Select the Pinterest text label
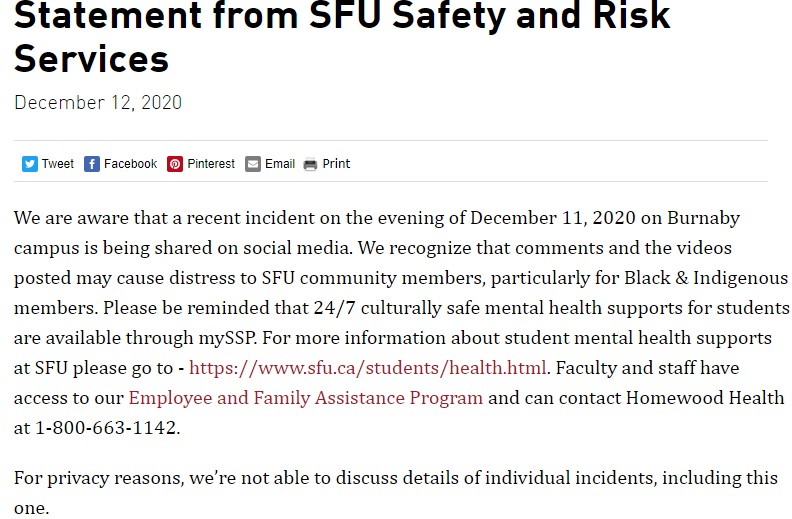The image size is (792, 519). pos(211,164)
